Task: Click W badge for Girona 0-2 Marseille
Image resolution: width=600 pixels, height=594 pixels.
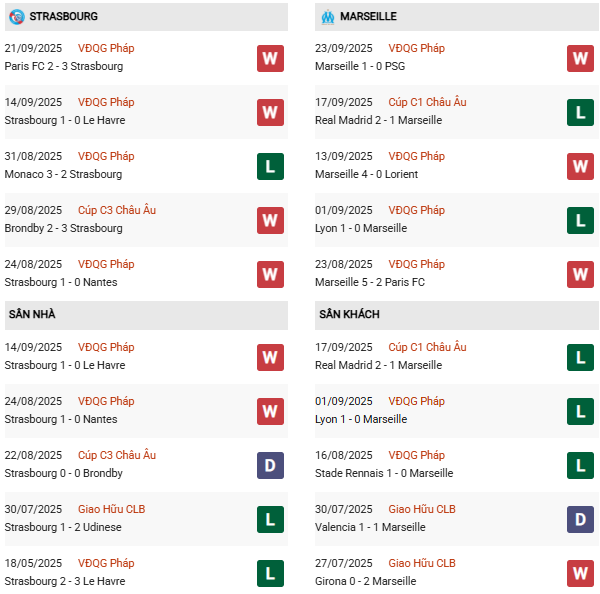Action: [x=580, y=573]
